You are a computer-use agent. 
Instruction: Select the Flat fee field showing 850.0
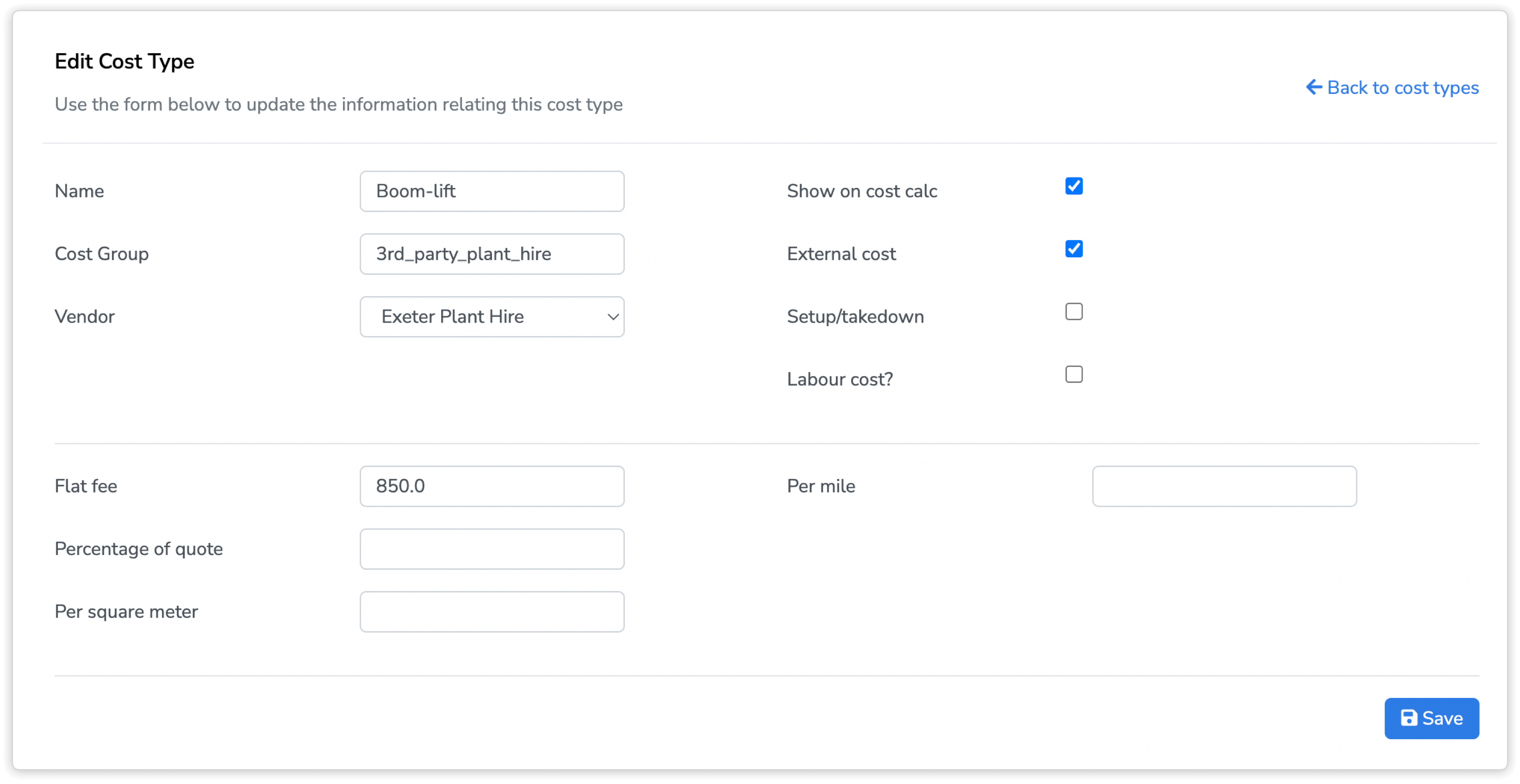click(x=492, y=486)
